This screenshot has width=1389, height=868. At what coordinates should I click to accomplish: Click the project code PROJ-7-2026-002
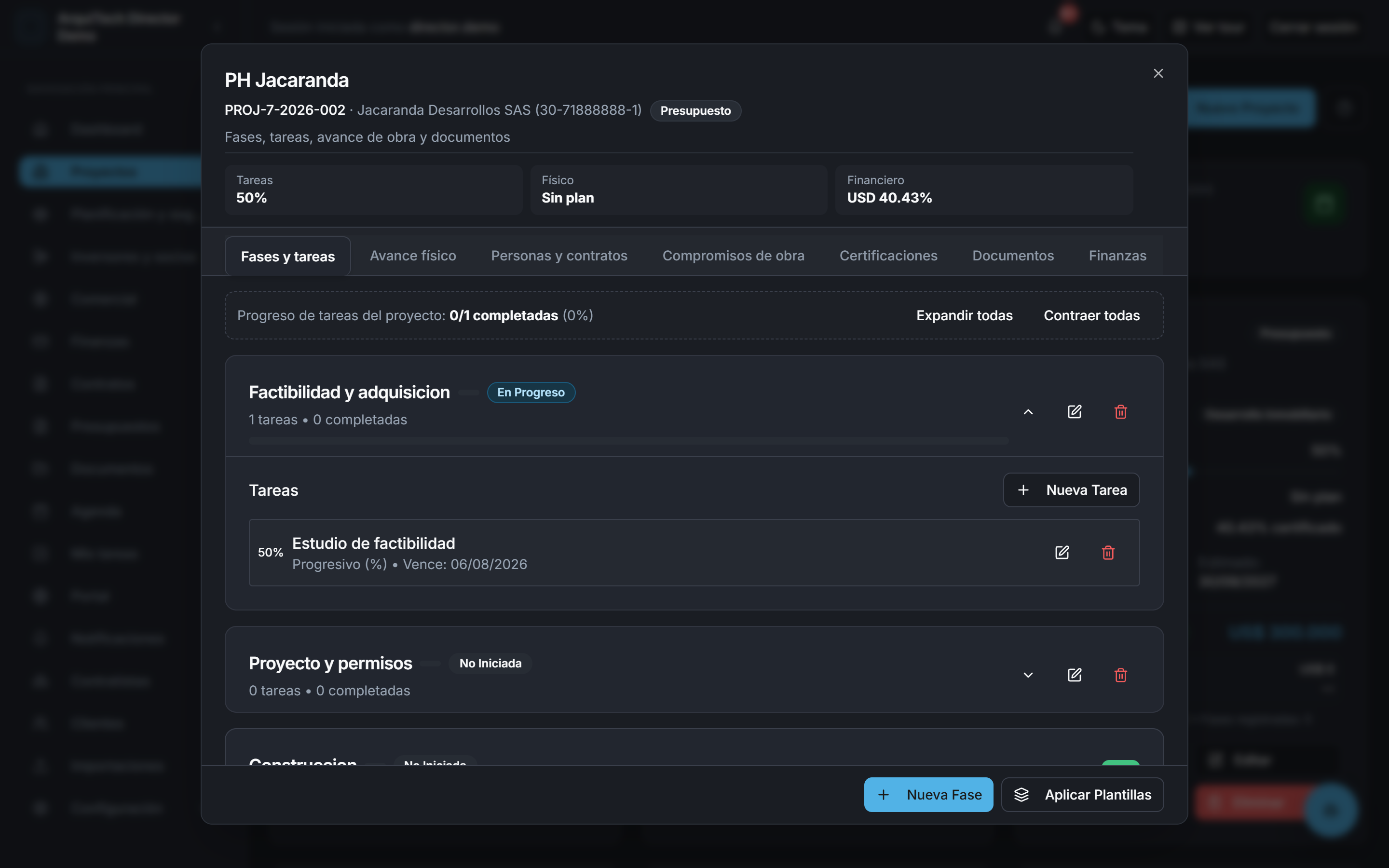[285, 109]
